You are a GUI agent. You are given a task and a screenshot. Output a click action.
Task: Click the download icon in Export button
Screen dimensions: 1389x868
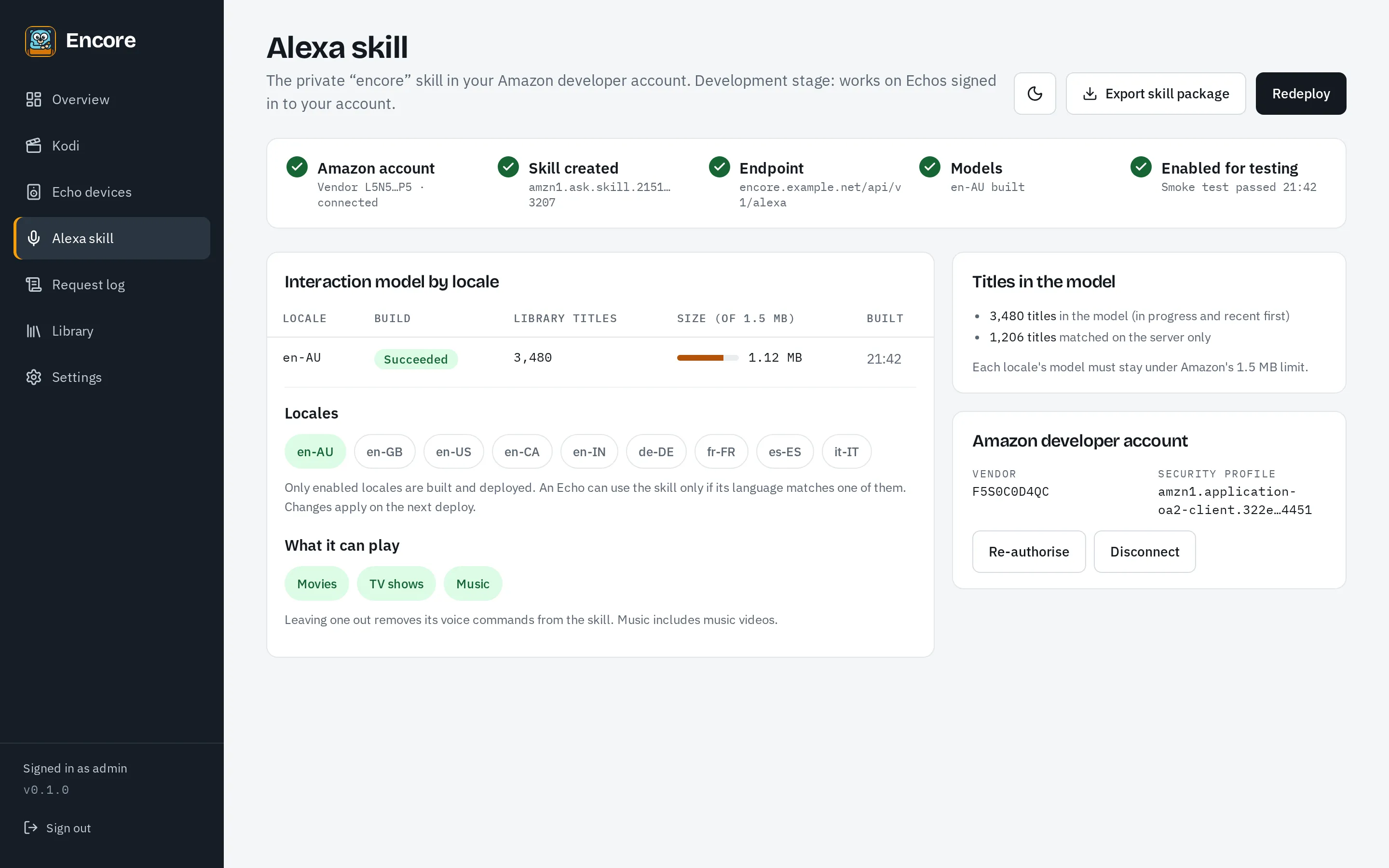[1089, 94]
